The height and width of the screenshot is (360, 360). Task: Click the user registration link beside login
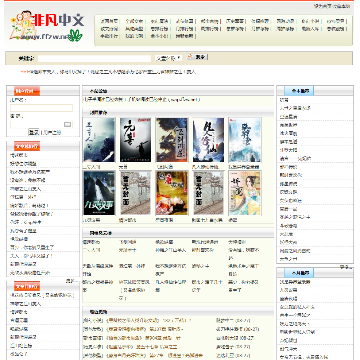(52, 133)
